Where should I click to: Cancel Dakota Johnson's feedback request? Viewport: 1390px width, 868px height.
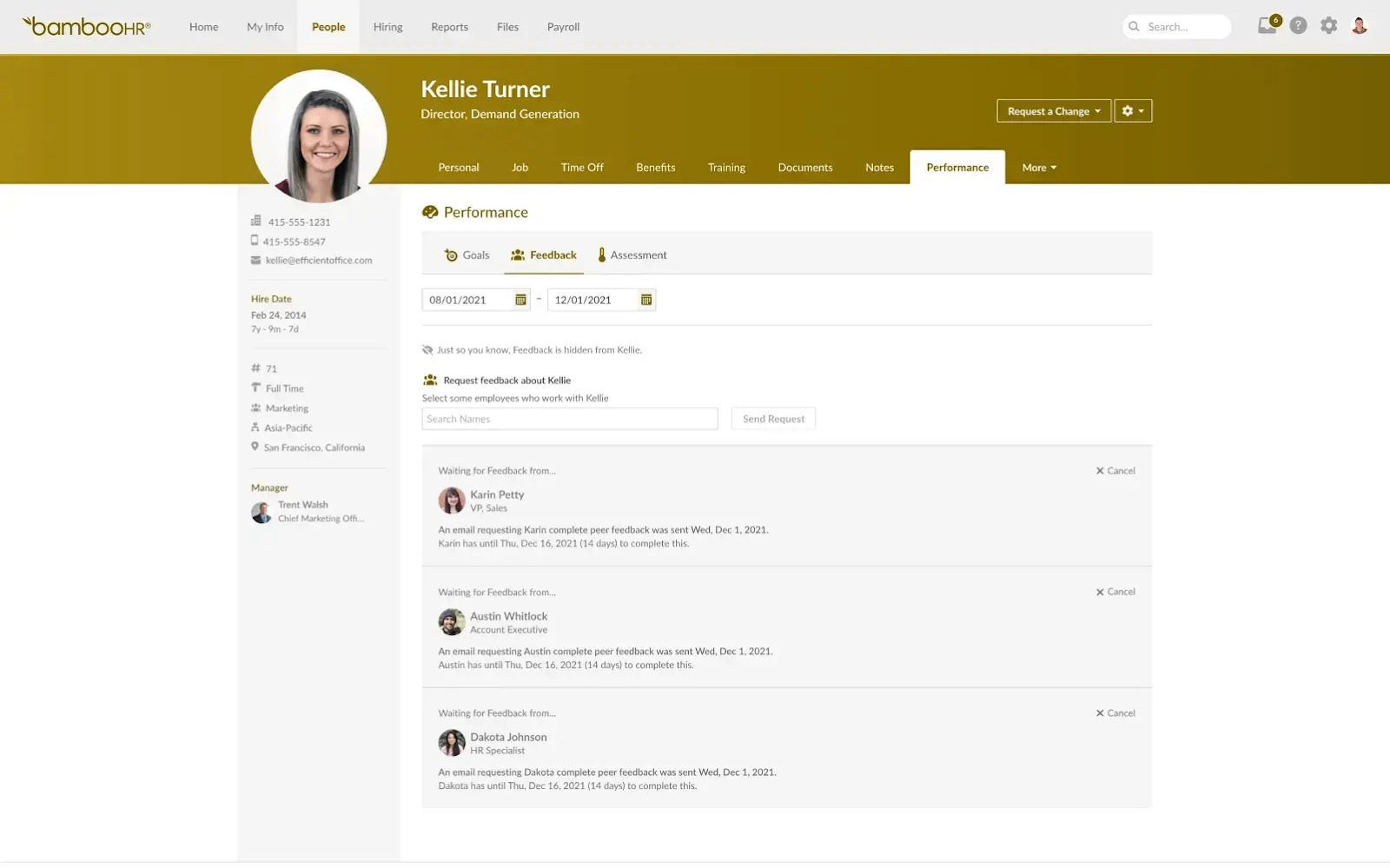click(x=1115, y=713)
